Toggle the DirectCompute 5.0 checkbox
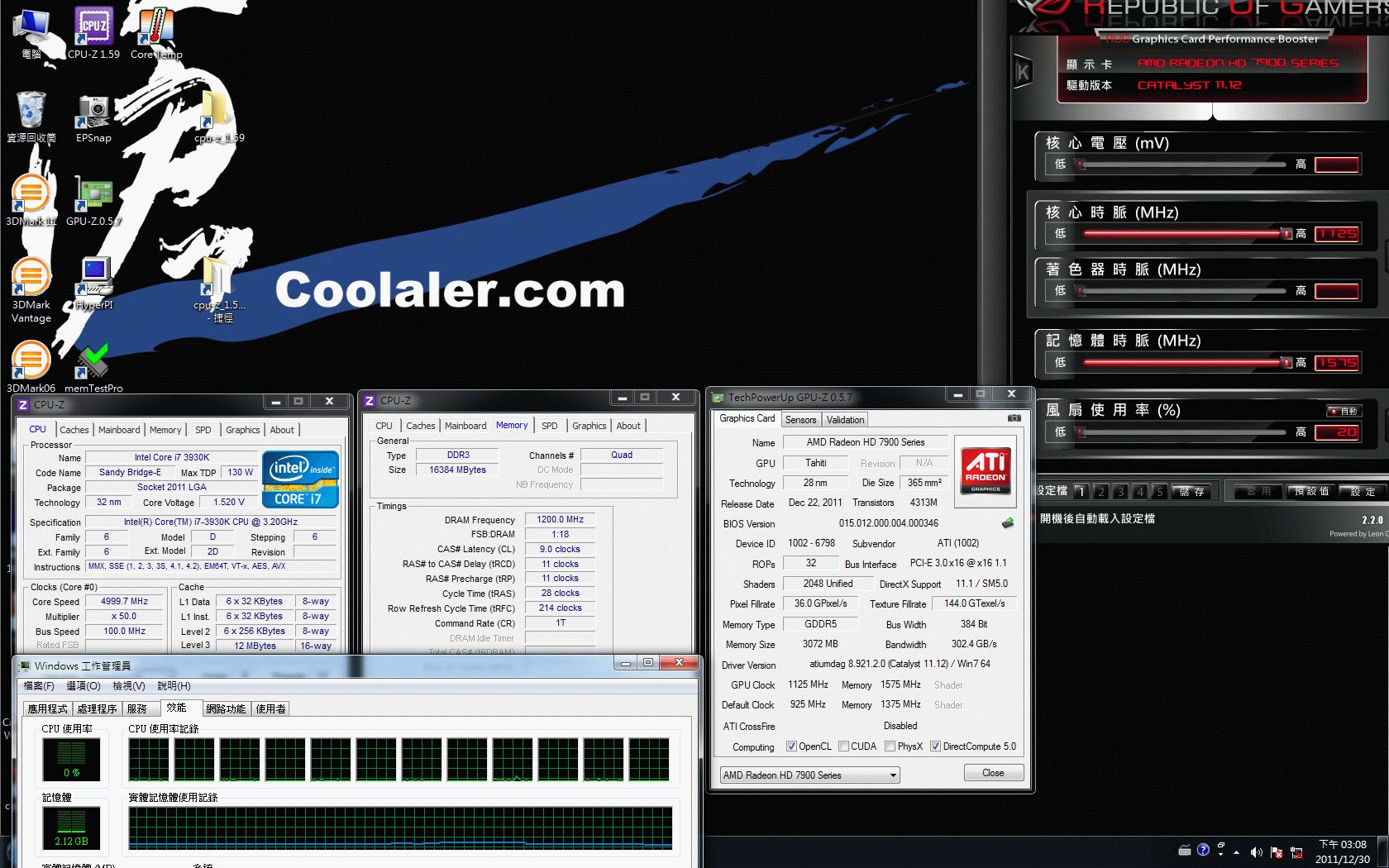 (x=935, y=746)
